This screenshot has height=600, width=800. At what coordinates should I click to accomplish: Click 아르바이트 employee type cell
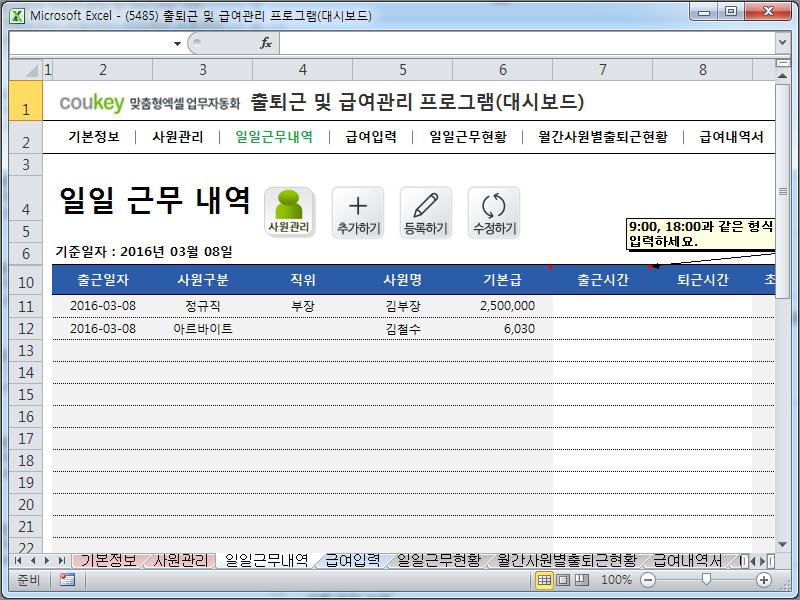coord(203,329)
